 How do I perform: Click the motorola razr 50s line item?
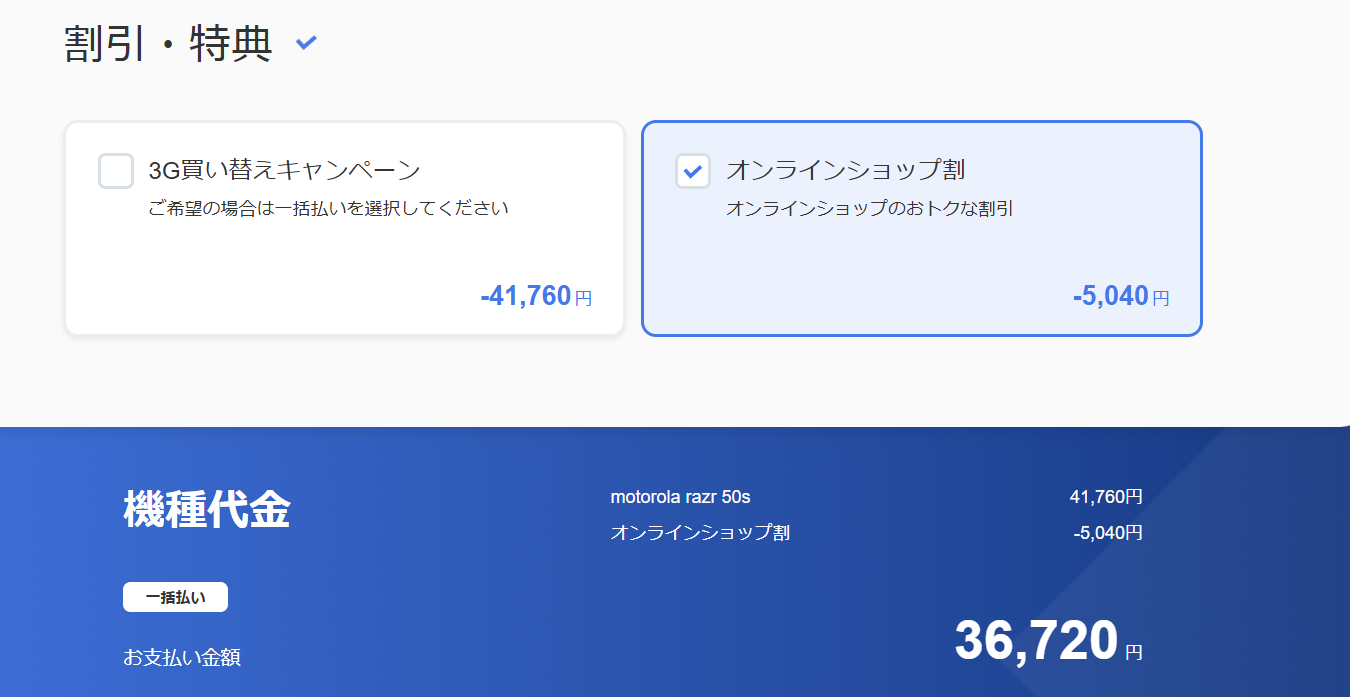click(x=680, y=497)
